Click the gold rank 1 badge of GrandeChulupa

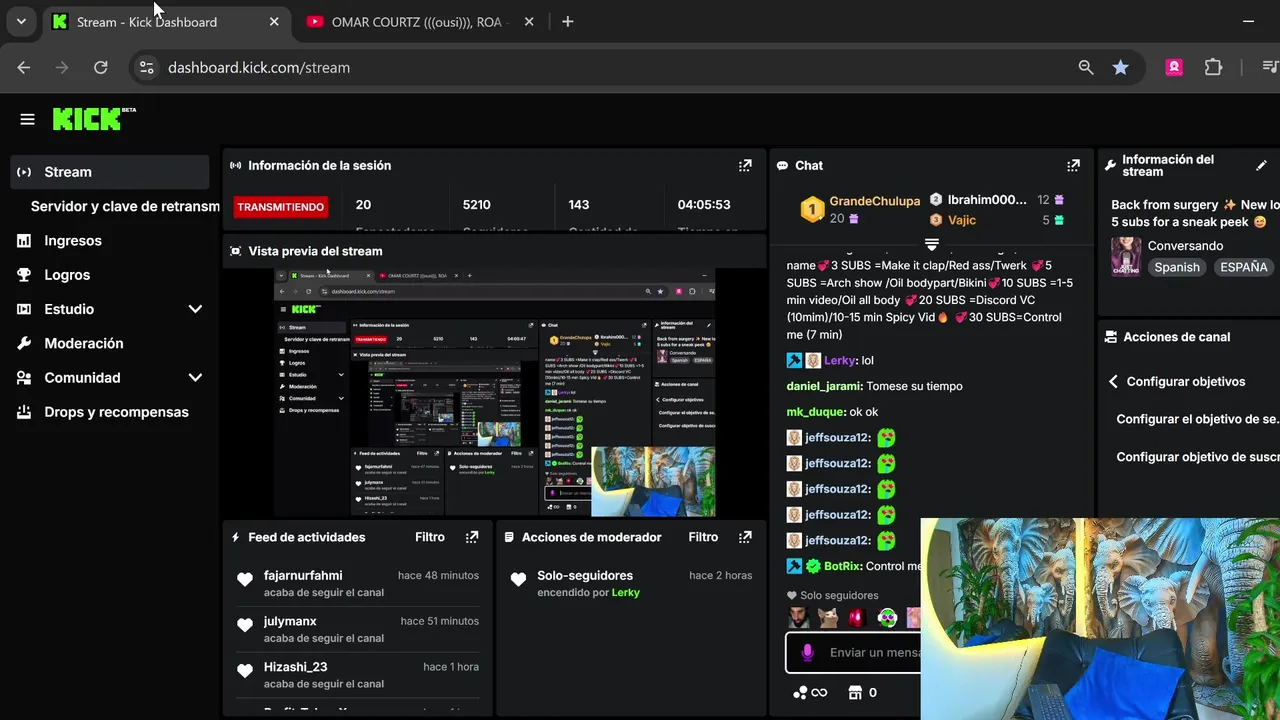coord(812,209)
